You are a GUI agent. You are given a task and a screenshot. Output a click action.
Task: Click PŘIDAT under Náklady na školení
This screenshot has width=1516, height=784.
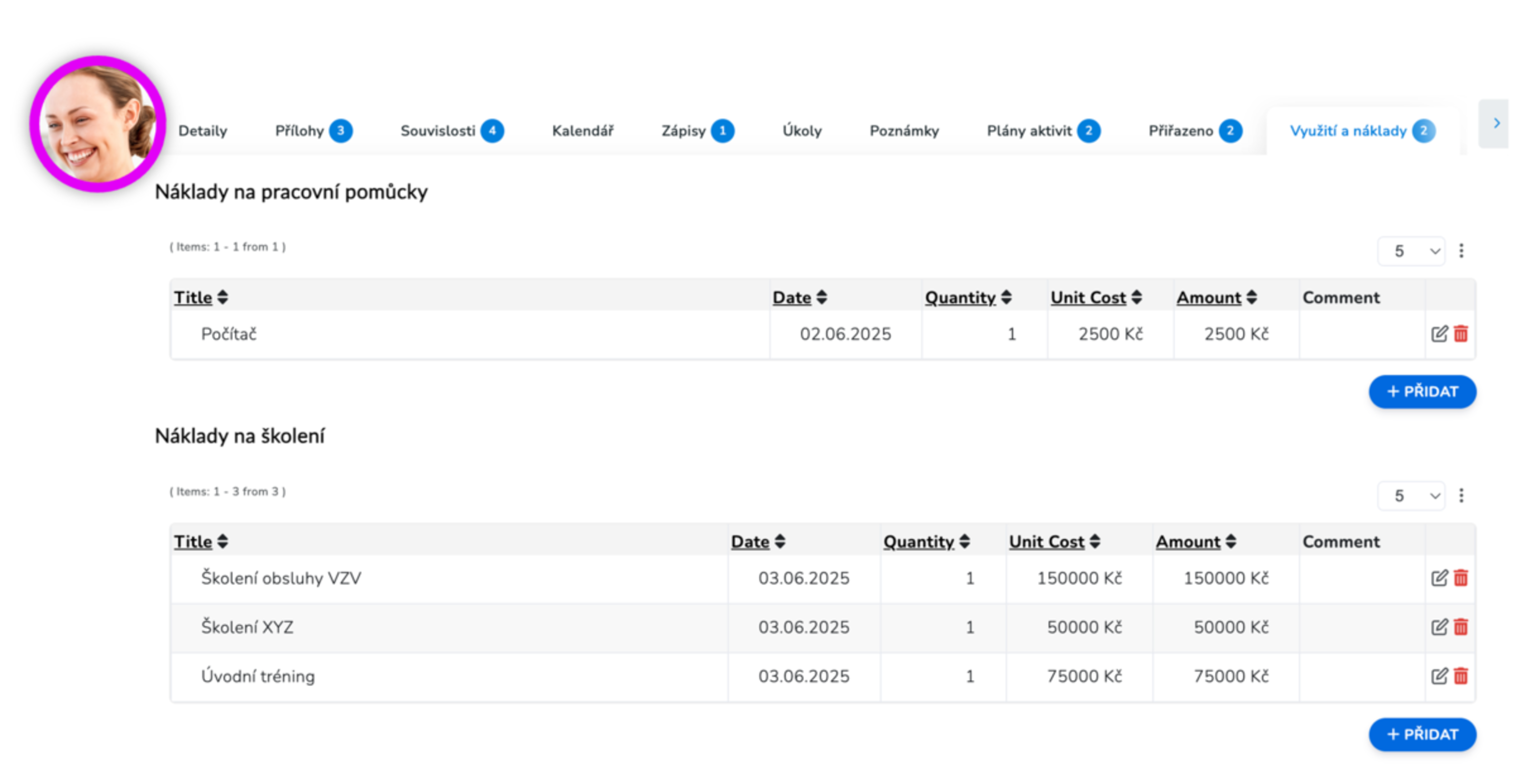coord(1422,735)
